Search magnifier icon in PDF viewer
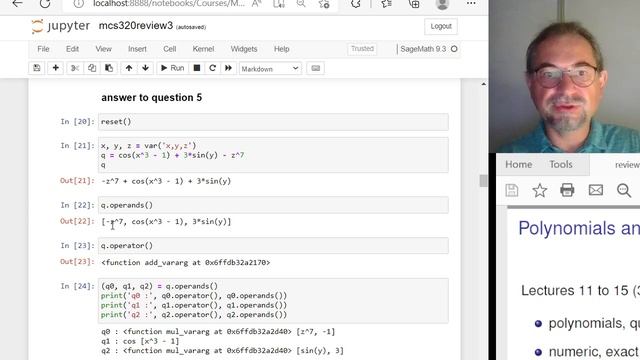 (x=624, y=190)
